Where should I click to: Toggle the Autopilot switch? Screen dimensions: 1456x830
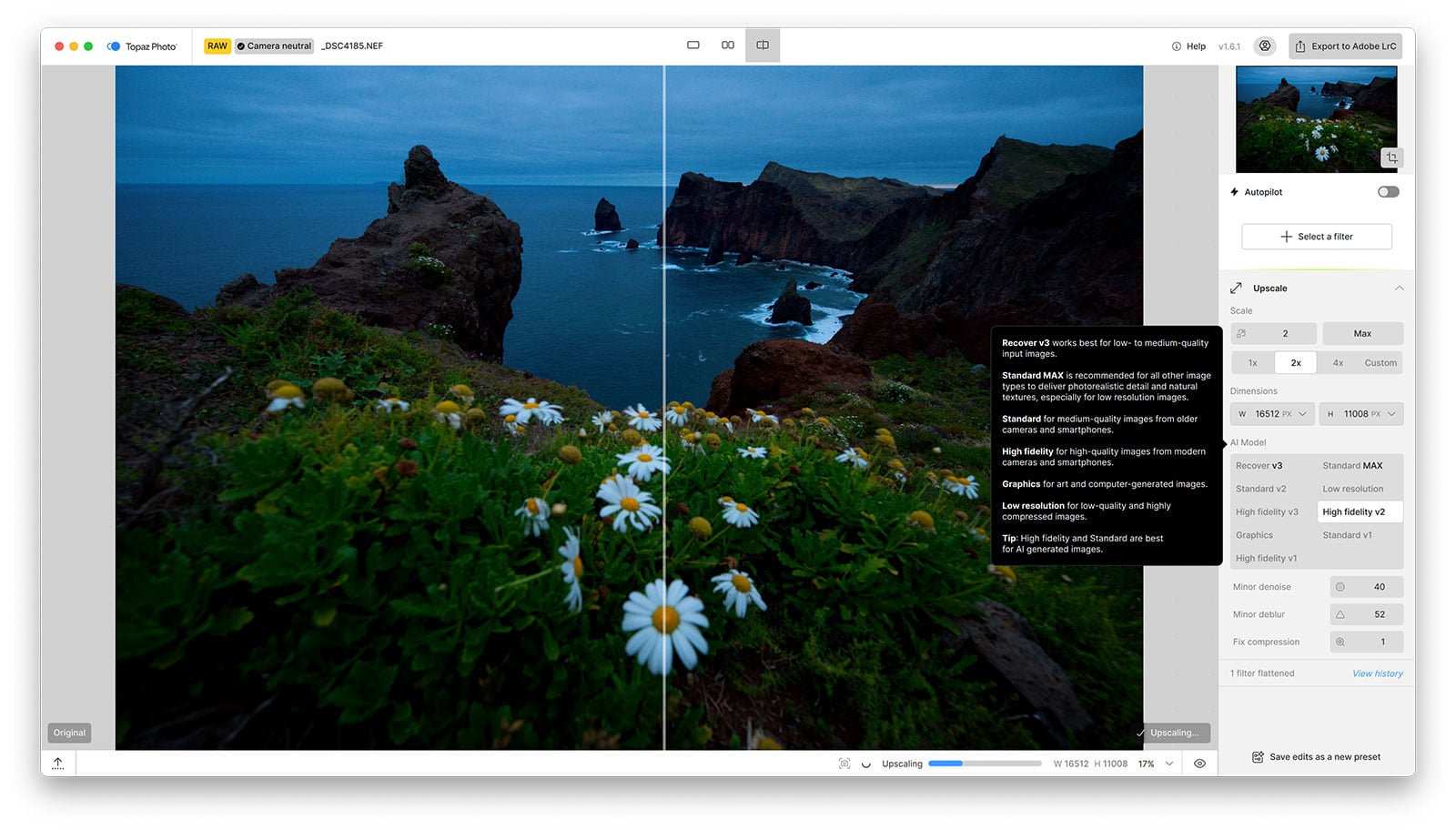[x=1388, y=192]
